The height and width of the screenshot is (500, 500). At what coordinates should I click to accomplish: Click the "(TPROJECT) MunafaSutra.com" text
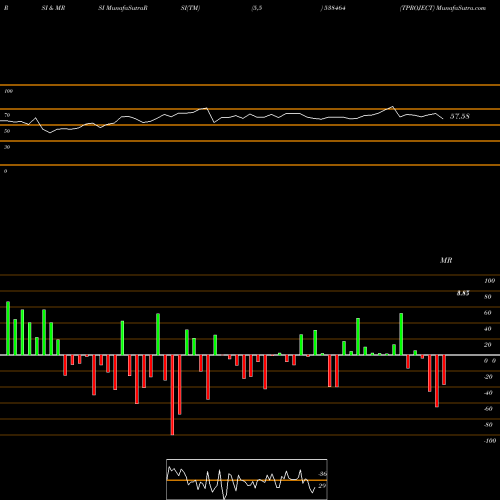443,8
